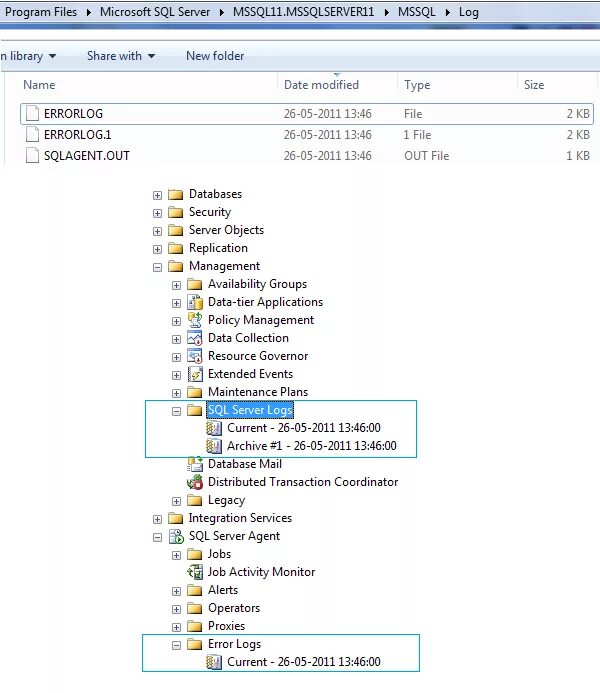The image size is (600, 693).
Task: Select the Jobs tree item
Action: 219,554
